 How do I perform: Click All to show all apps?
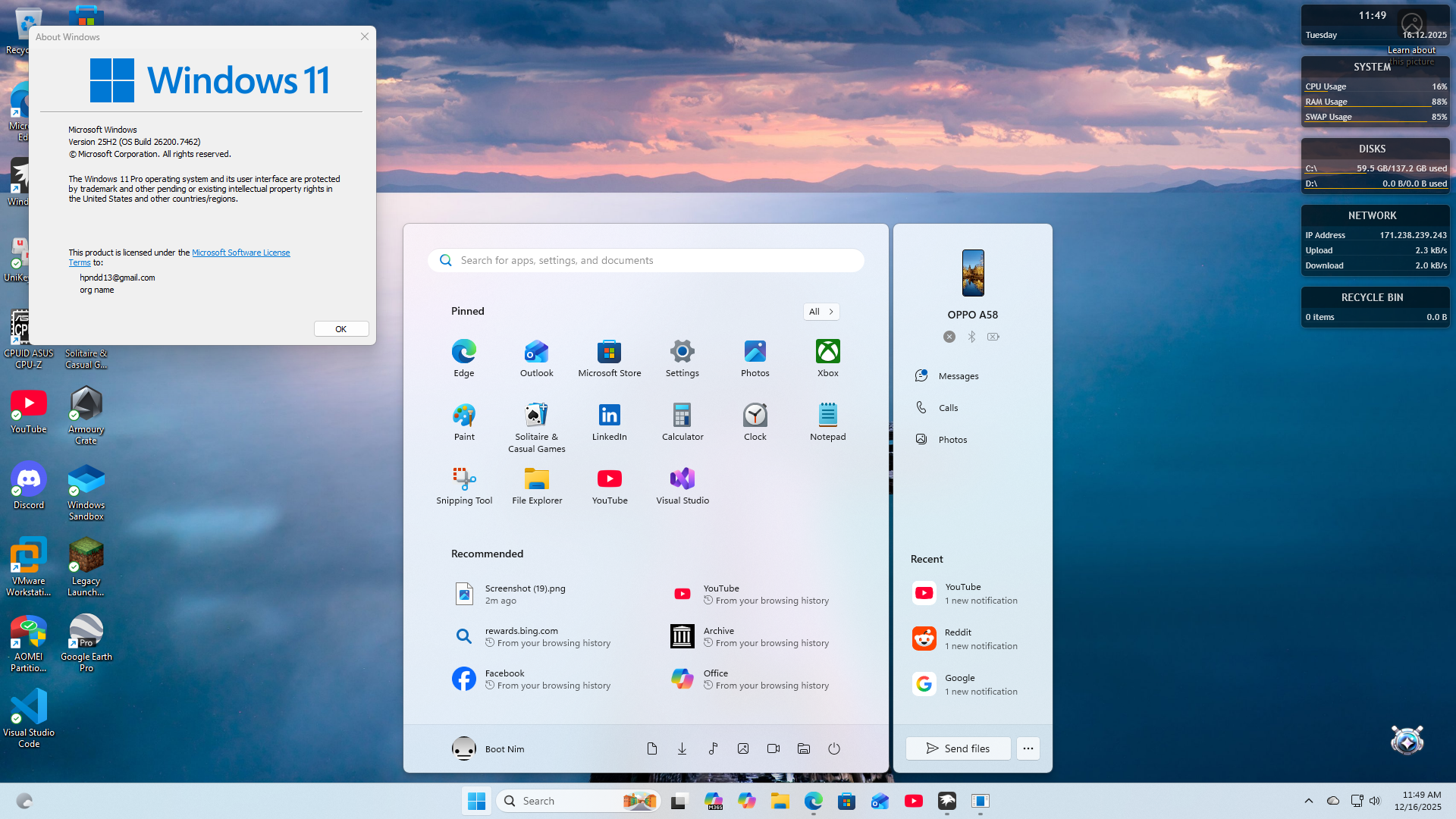coord(821,312)
